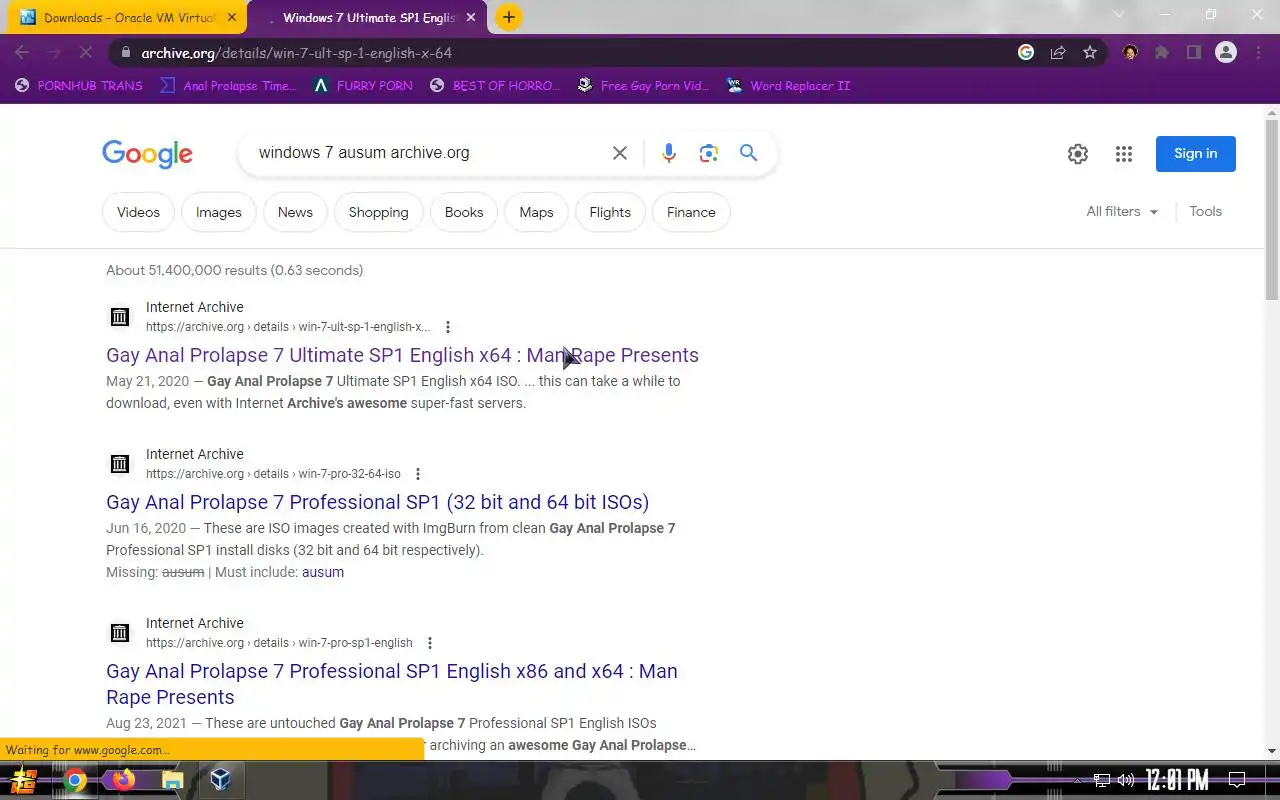Click the volume icon in system tray

pyautogui.click(x=1126, y=780)
